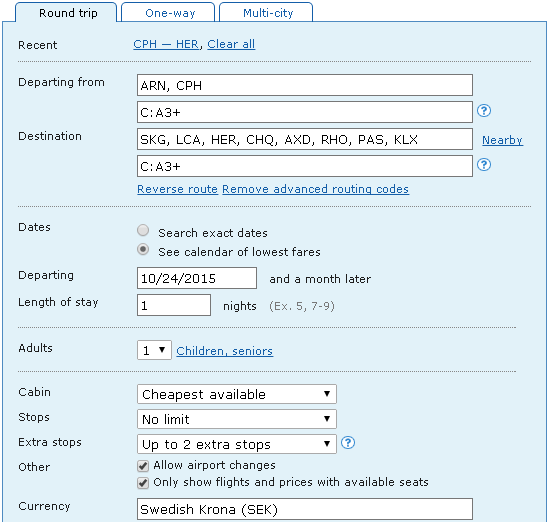Open the Stops dropdown showing No limit
This screenshot has height=522, width=553.
pos(237,419)
